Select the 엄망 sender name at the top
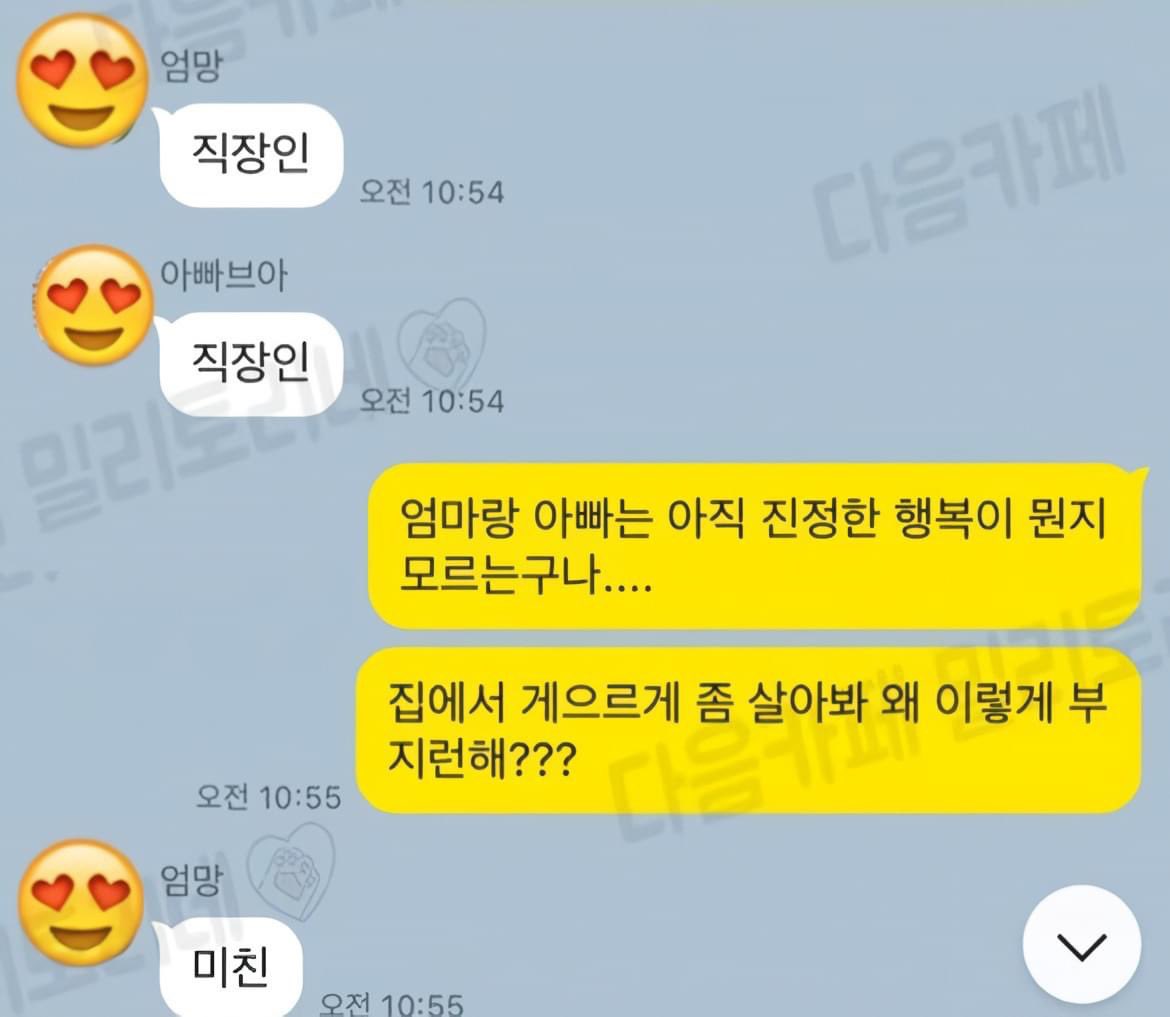This screenshot has width=1170, height=1017. point(192,66)
